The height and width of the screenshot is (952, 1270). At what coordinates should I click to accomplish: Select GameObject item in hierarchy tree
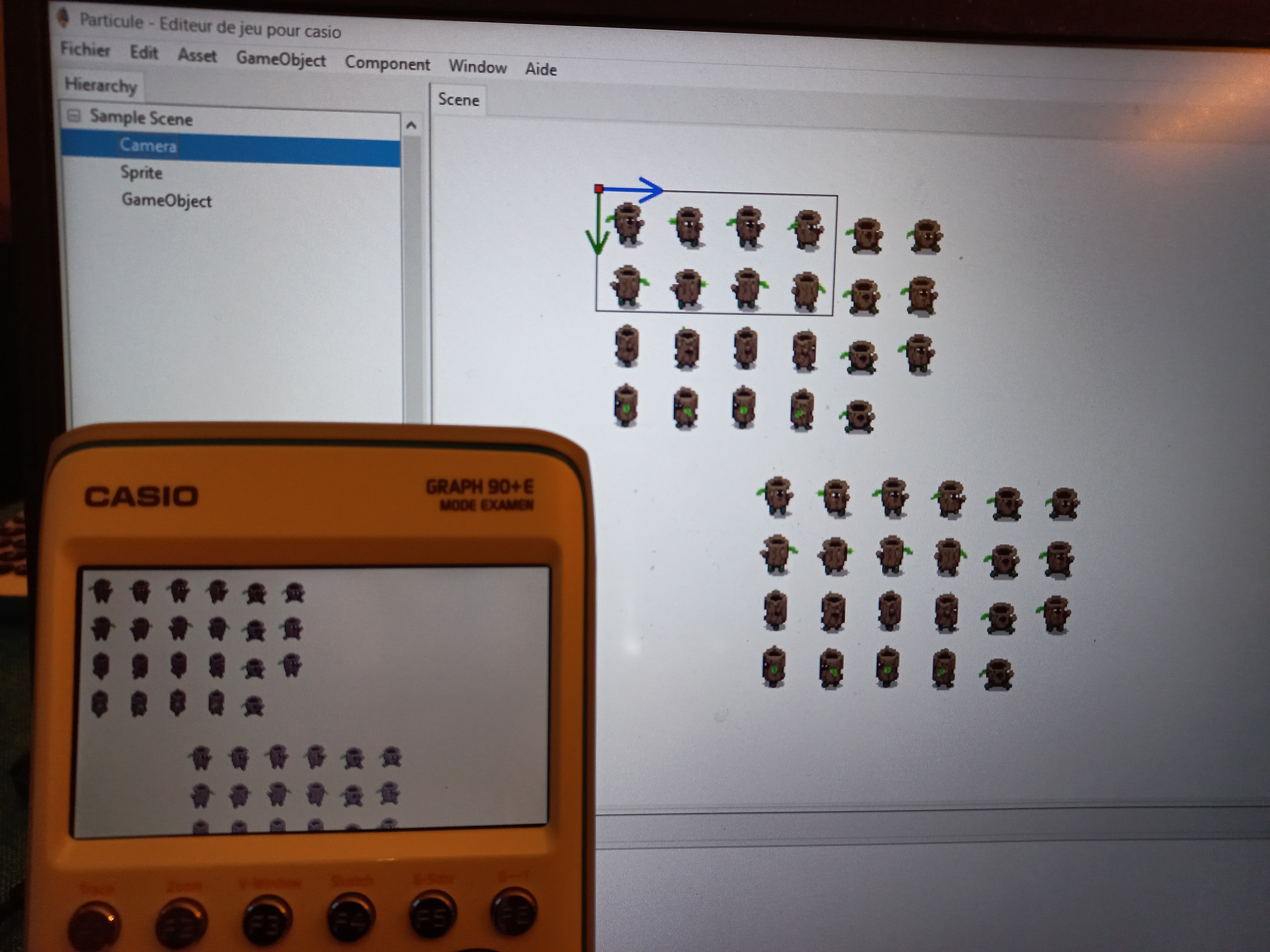(x=166, y=201)
